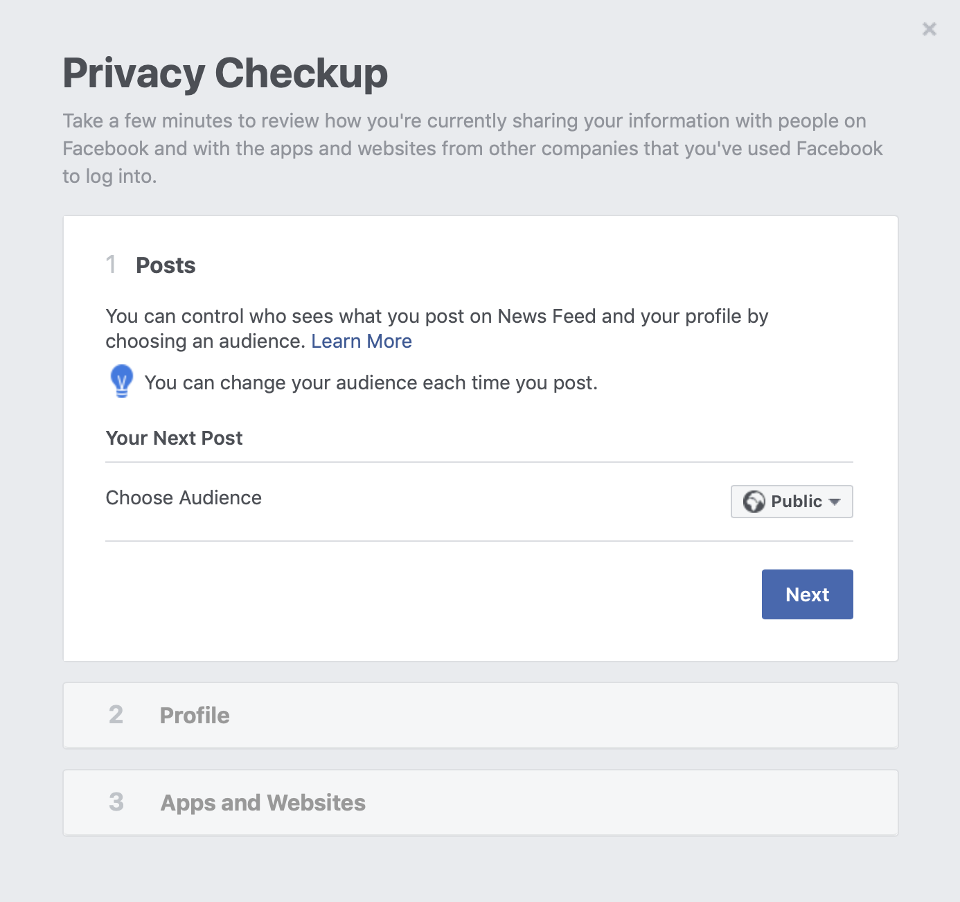Image resolution: width=960 pixels, height=902 pixels.
Task: Click the blue lightbulb tip icon
Action: click(x=121, y=382)
